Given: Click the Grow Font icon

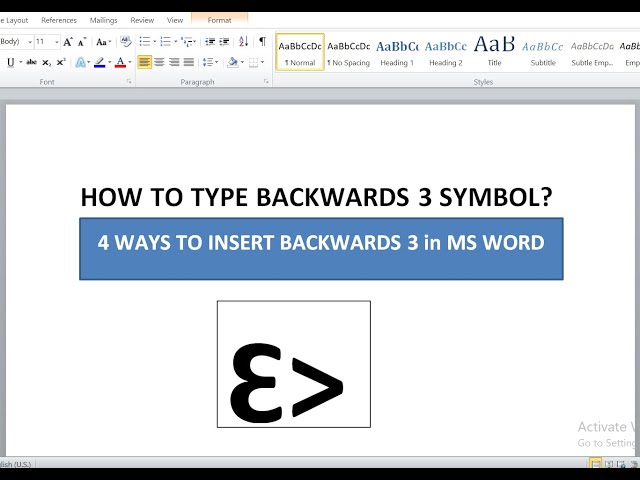Looking at the screenshot, I should pyautogui.click(x=68, y=42).
